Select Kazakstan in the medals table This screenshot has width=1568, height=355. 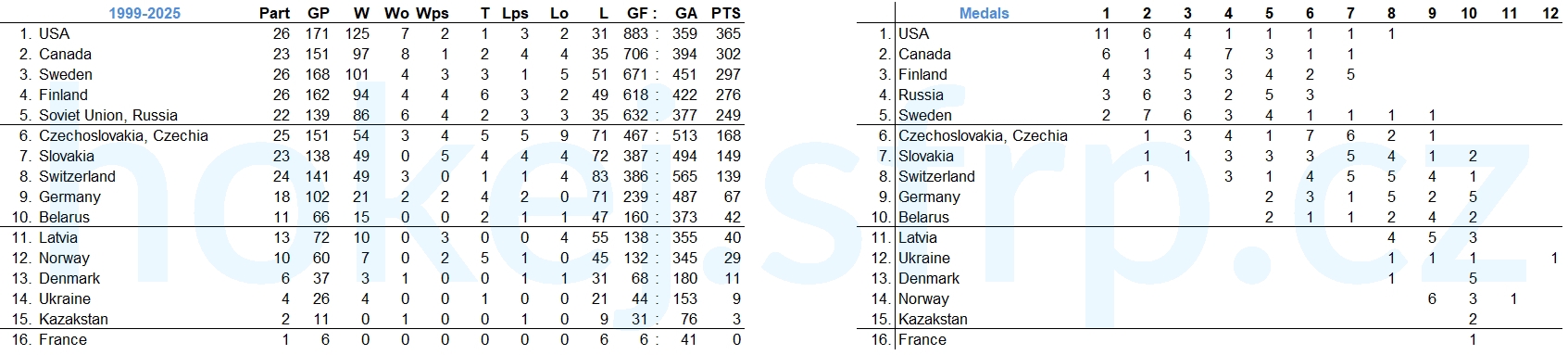point(933,319)
